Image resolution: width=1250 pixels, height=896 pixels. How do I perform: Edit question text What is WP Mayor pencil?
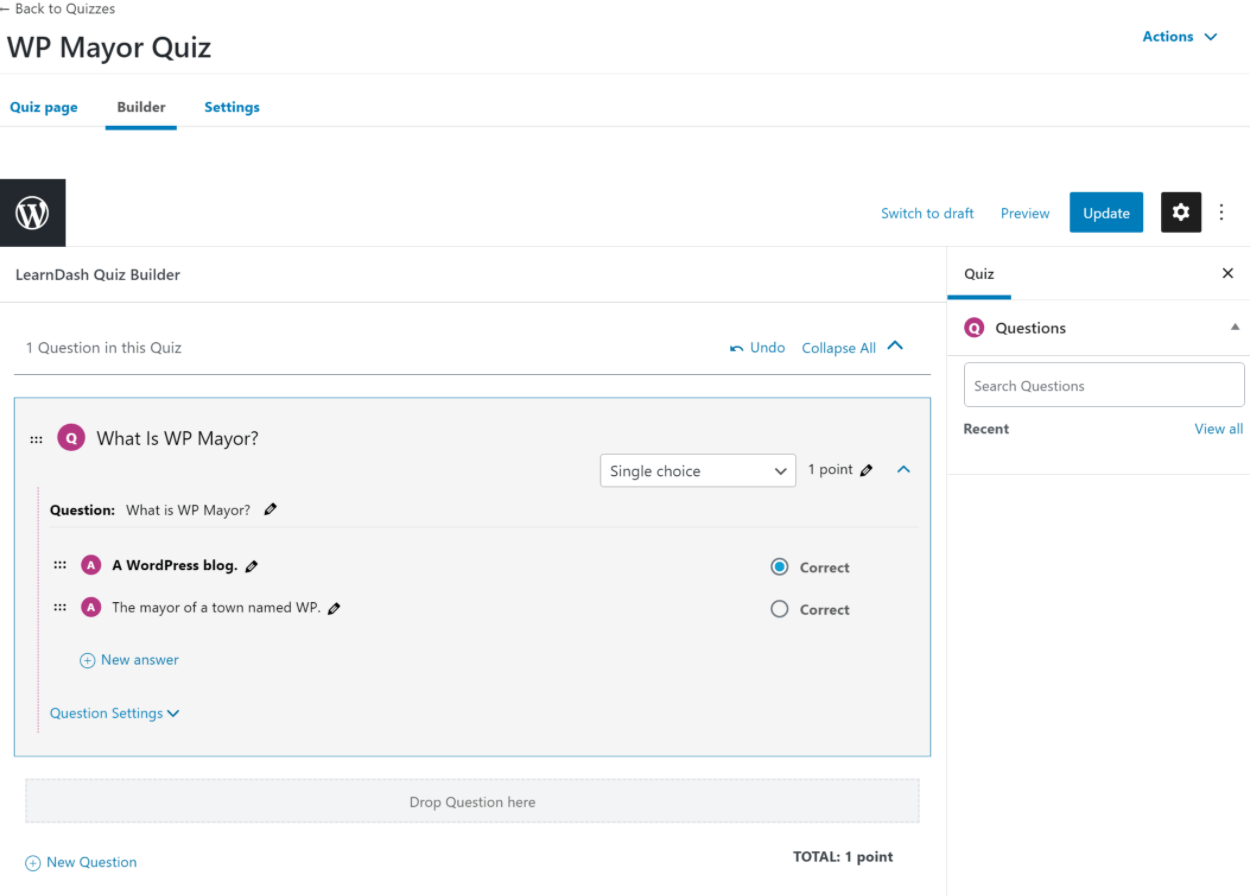[x=270, y=509]
